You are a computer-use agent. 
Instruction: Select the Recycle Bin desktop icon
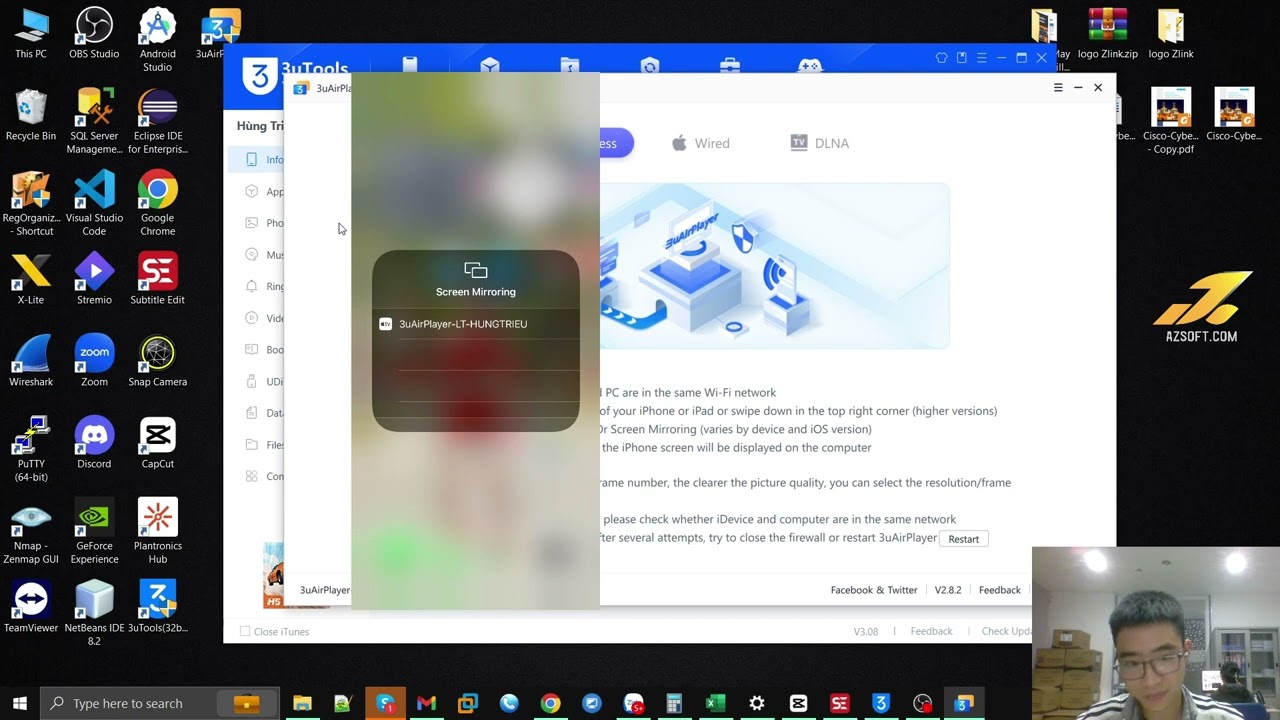pyautogui.click(x=31, y=115)
